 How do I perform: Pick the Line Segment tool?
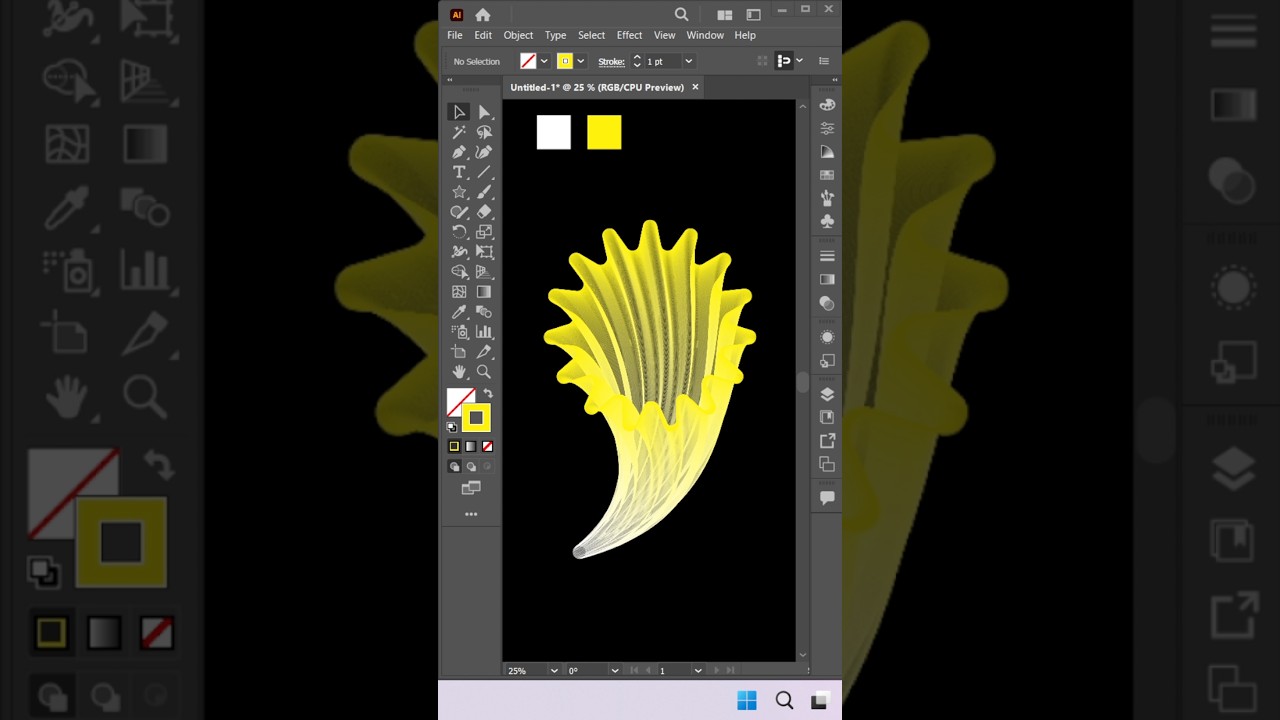pyautogui.click(x=484, y=172)
